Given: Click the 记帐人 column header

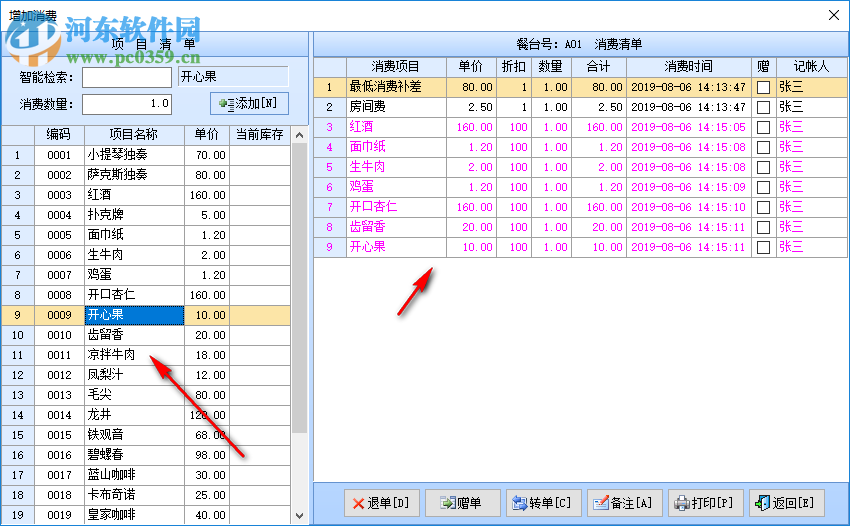Looking at the screenshot, I should (x=811, y=67).
